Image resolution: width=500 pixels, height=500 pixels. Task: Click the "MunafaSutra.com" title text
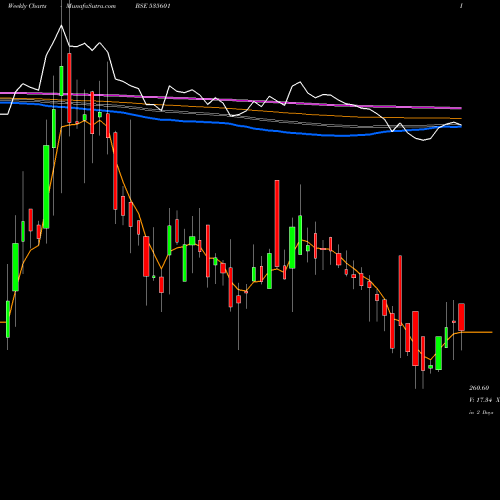(91, 6)
